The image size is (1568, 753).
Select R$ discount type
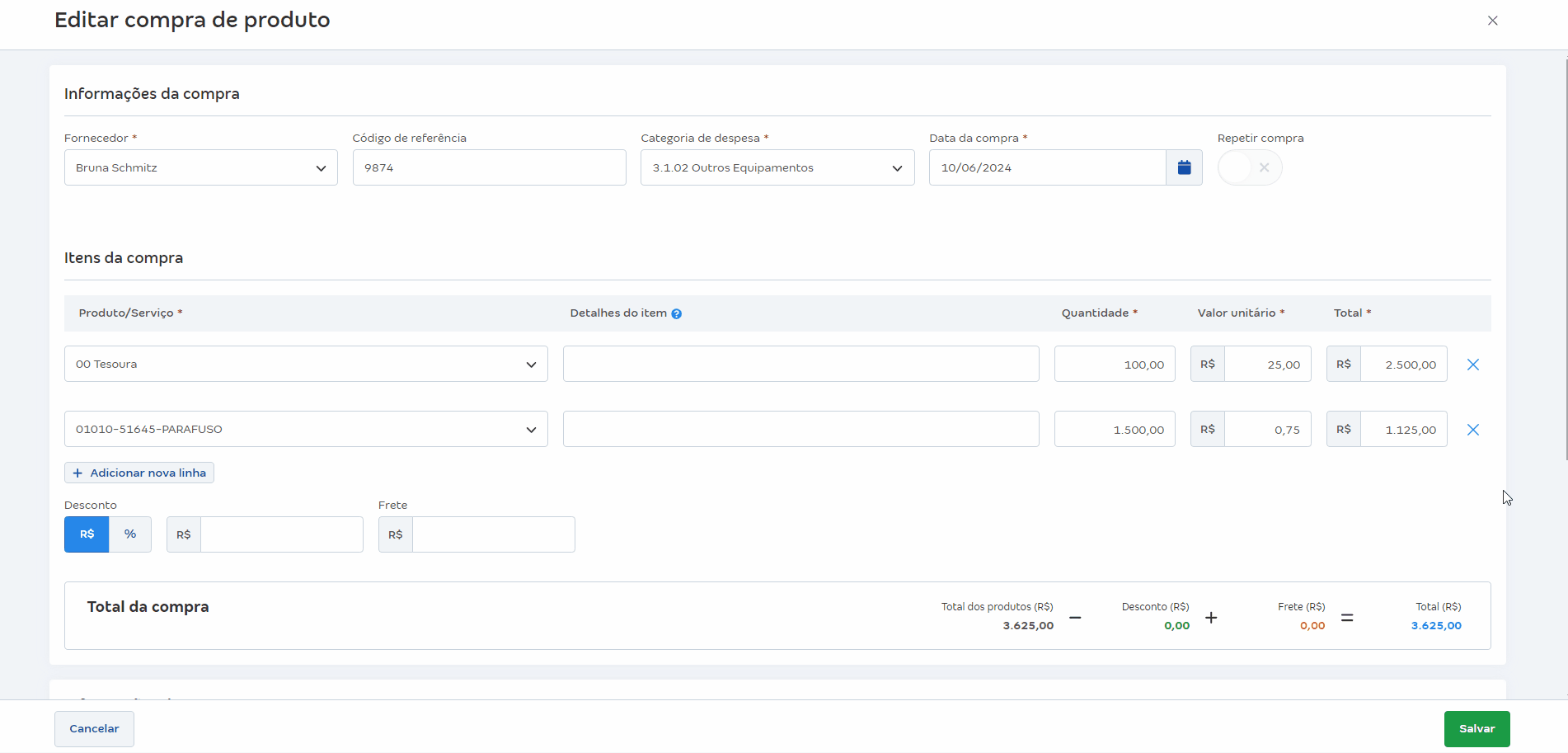pyautogui.click(x=87, y=534)
